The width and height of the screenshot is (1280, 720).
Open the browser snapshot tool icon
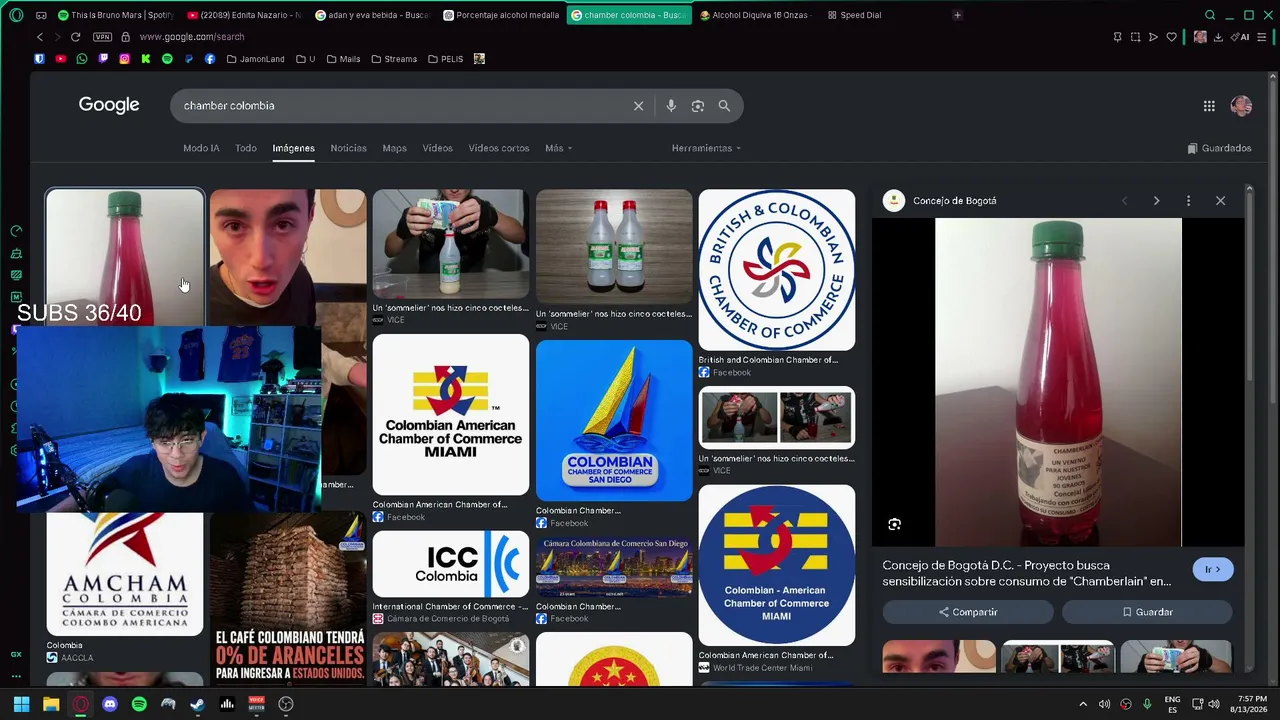[1135, 37]
